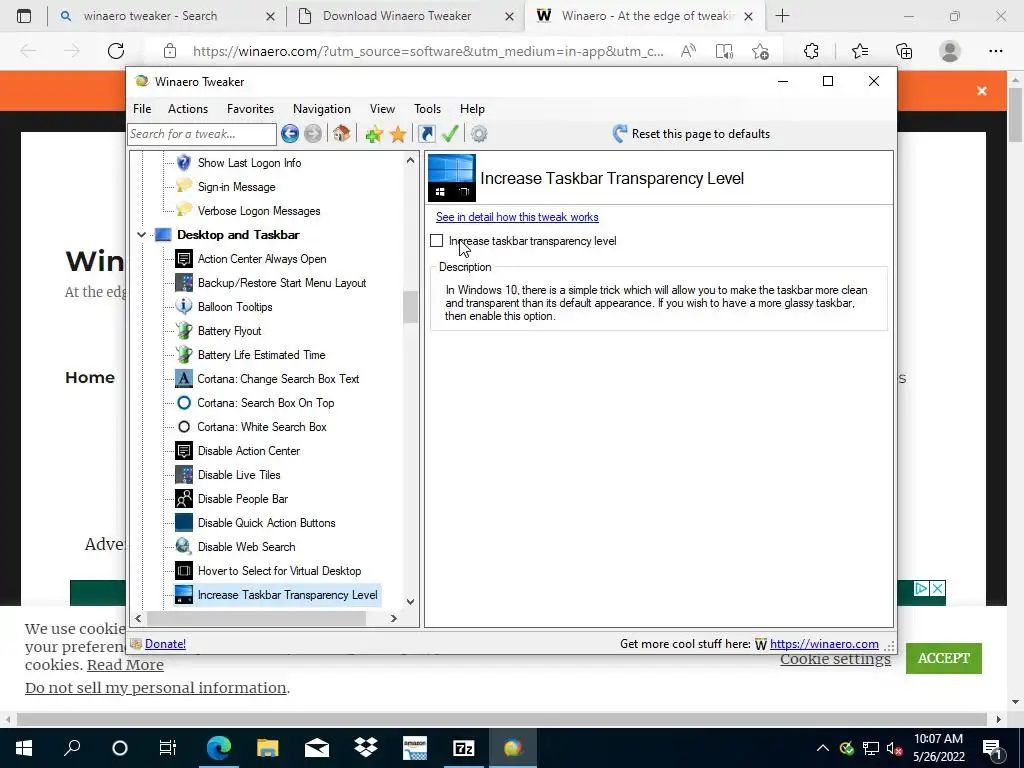1024x768 pixels.
Task: Add page to favorites in Edge address bar
Action: click(x=761, y=51)
